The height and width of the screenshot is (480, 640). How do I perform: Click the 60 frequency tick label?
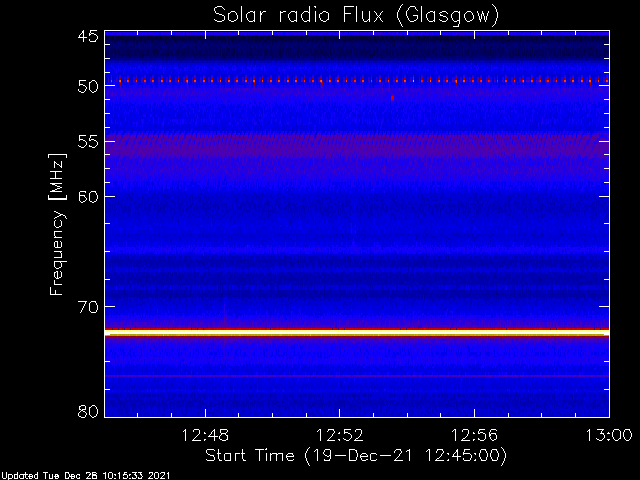[x=88, y=197]
